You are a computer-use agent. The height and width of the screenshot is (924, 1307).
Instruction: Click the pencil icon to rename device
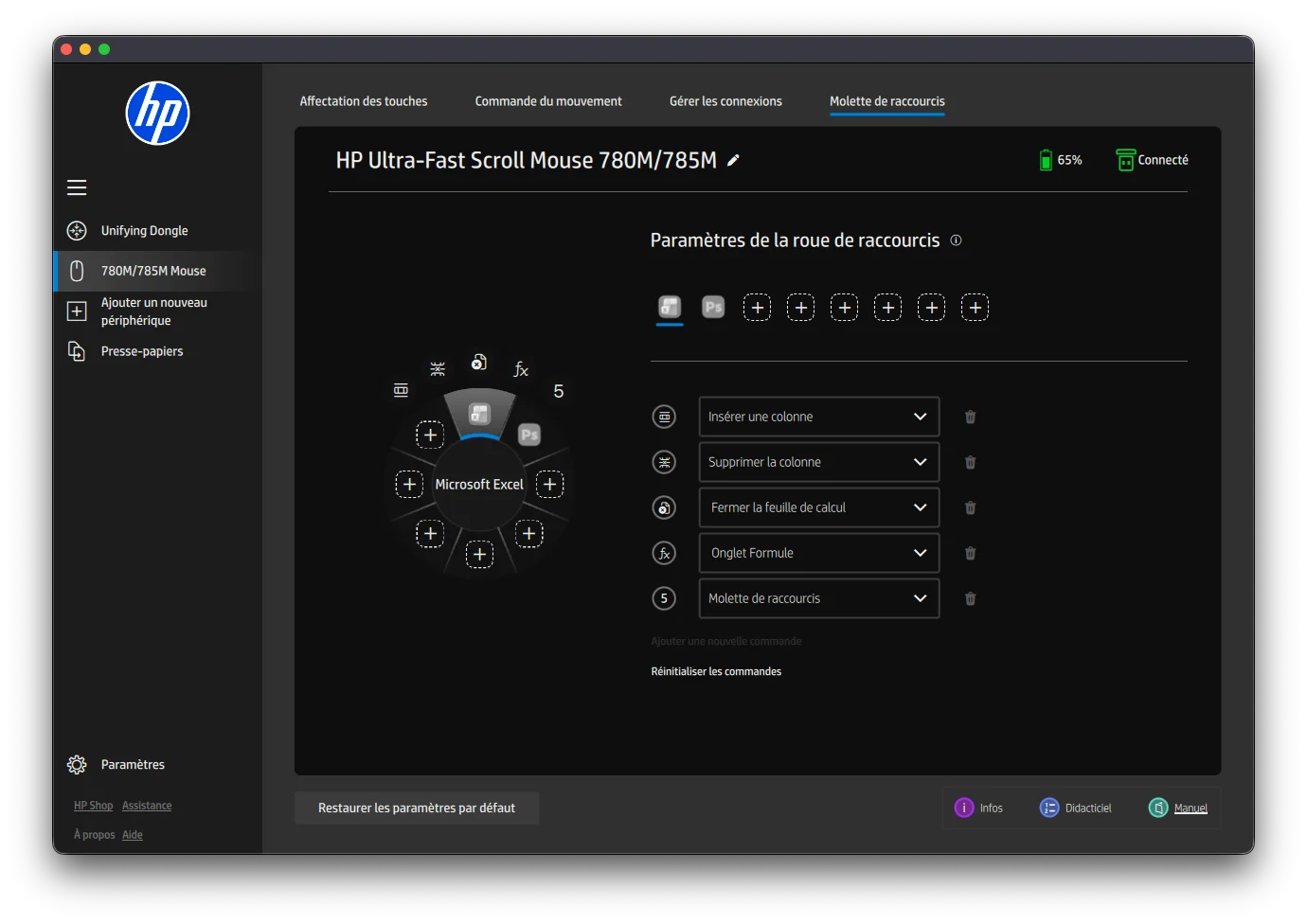[x=733, y=161]
